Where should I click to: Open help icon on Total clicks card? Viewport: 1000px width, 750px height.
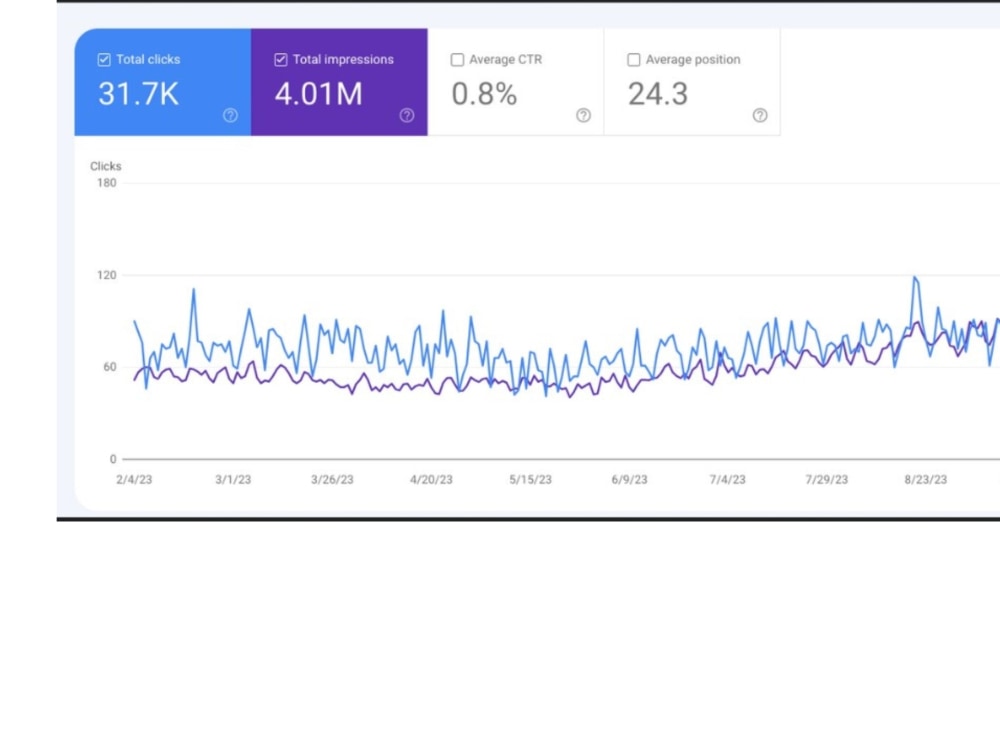coord(230,115)
